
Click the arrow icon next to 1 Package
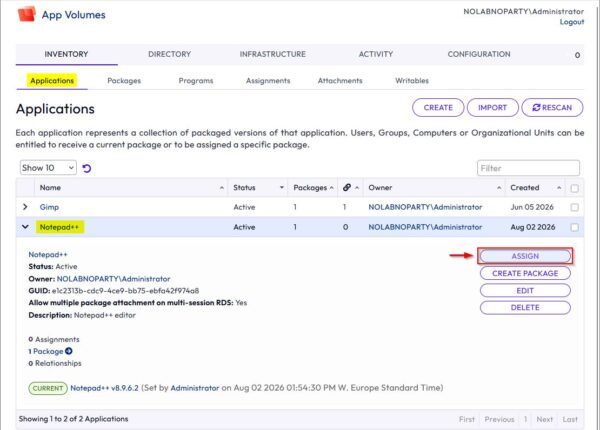coord(69,351)
